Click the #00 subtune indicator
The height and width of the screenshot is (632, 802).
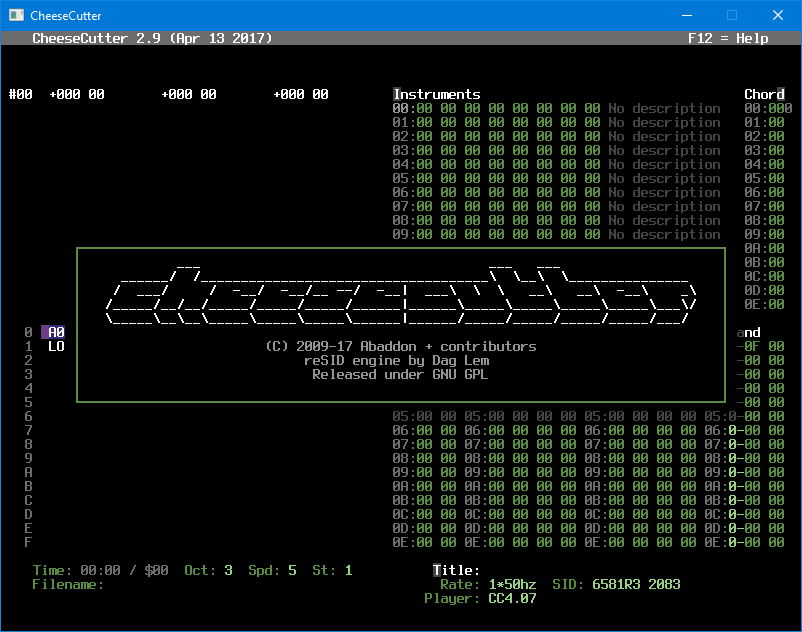click(x=20, y=94)
